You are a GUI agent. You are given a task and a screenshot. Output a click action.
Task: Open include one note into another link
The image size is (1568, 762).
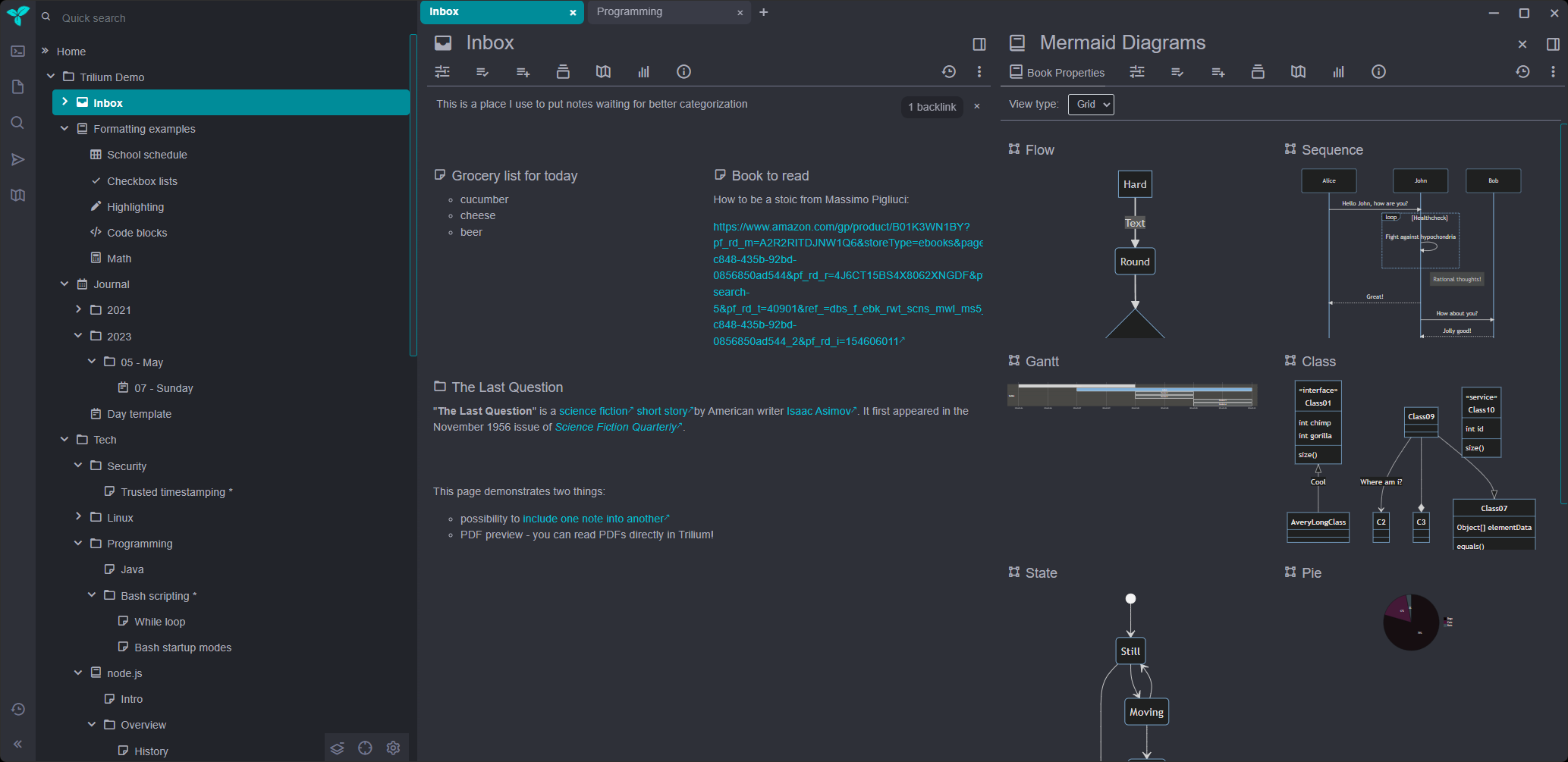pyautogui.click(x=596, y=519)
